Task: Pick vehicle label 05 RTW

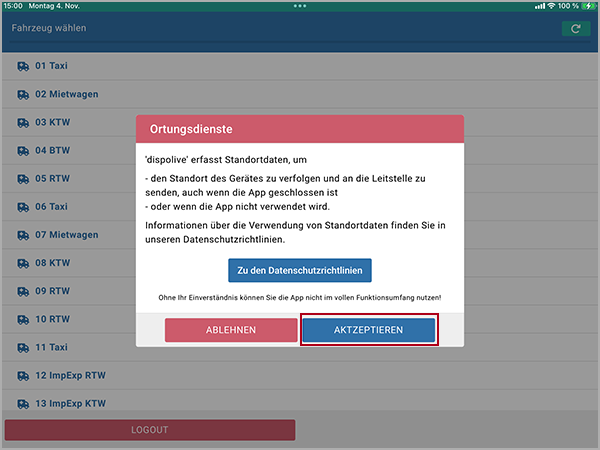Action: (53, 178)
